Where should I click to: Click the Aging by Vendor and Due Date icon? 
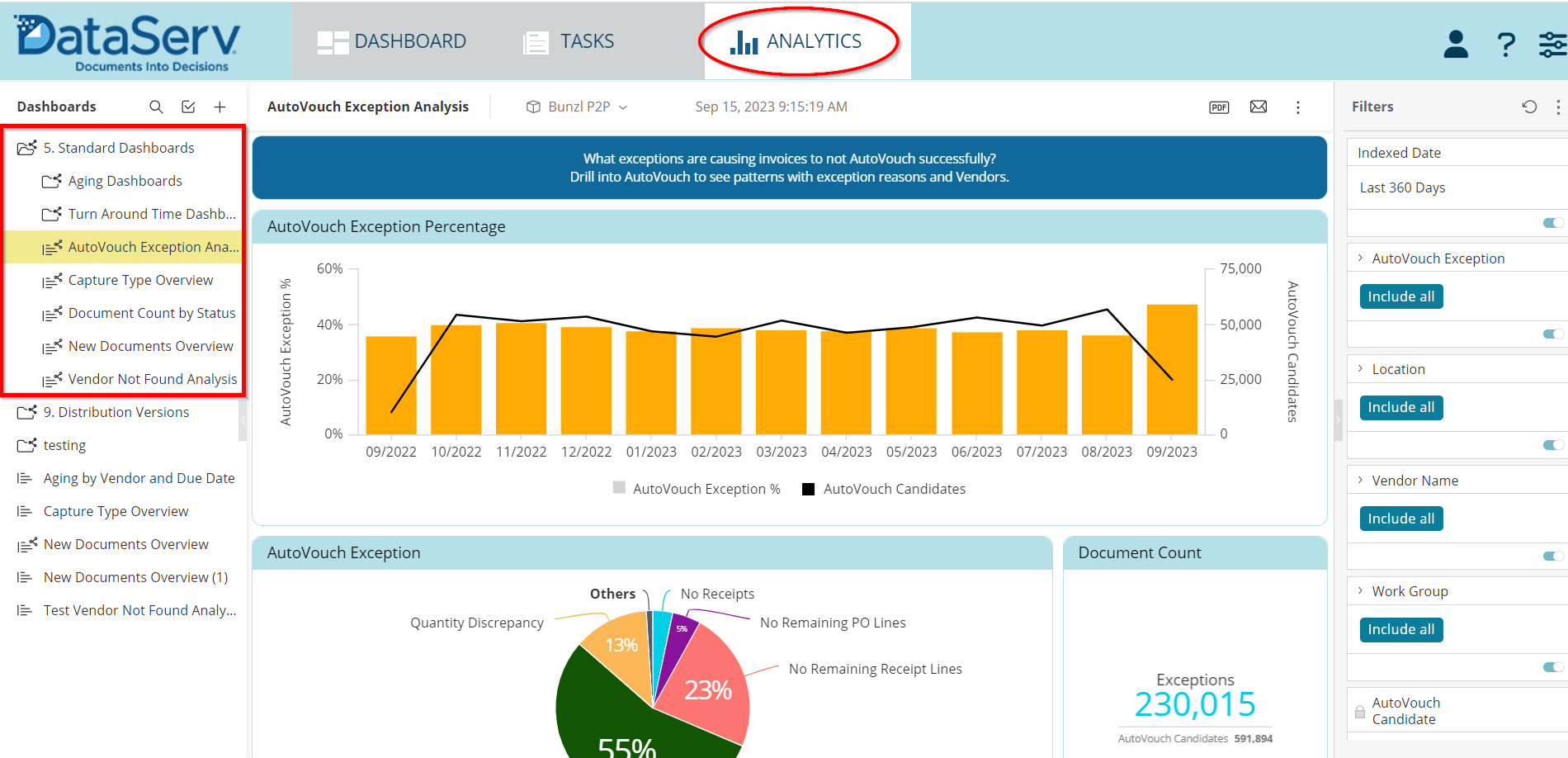[25, 478]
